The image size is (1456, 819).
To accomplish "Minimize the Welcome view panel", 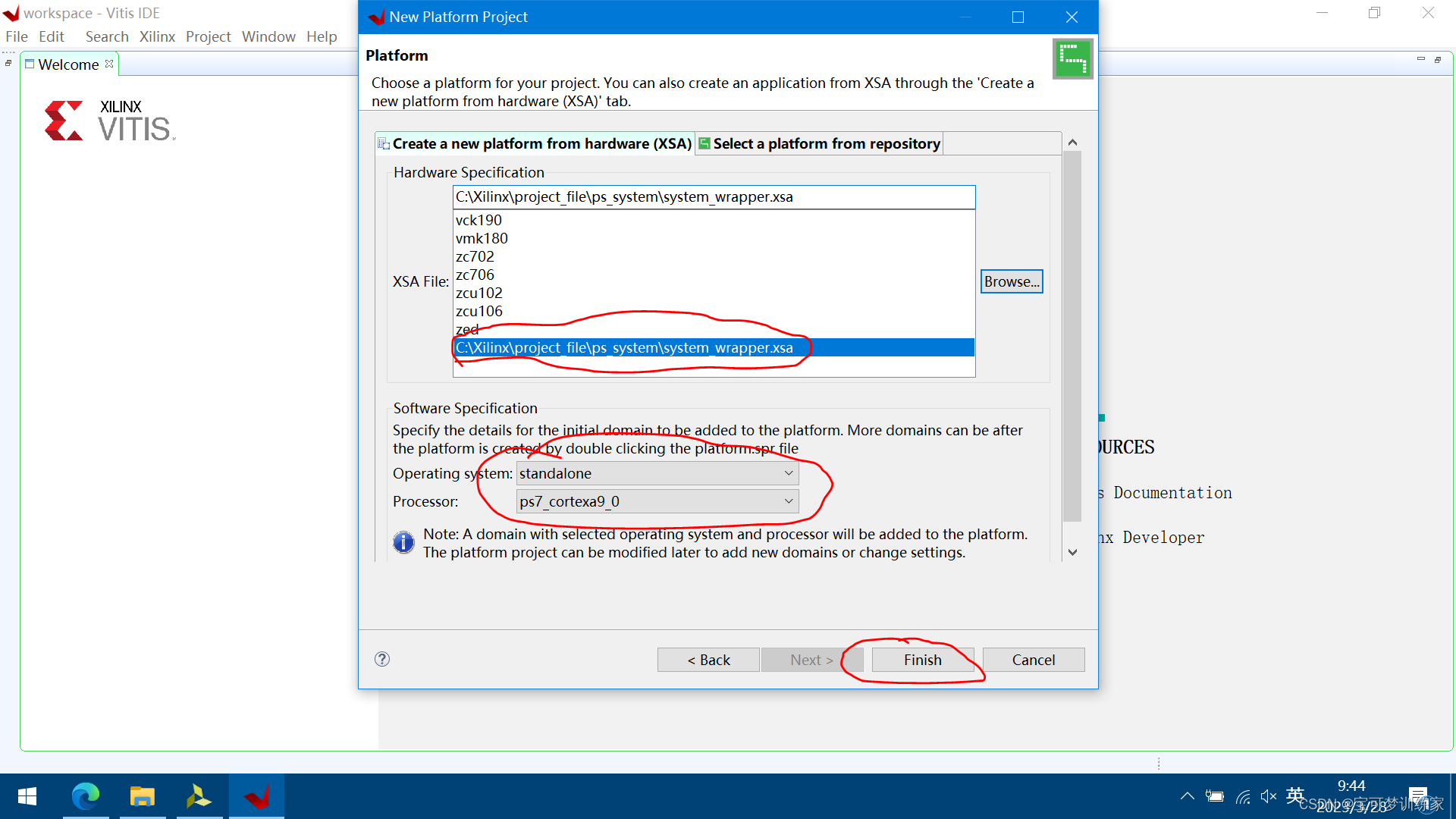I will pyautogui.click(x=1421, y=59).
